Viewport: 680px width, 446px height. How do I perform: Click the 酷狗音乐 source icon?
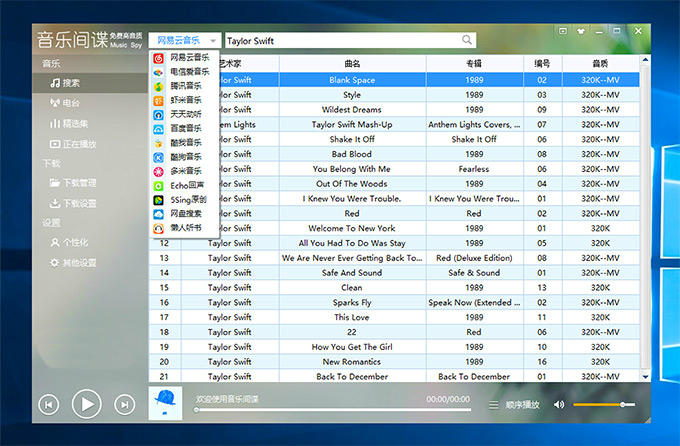point(159,157)
